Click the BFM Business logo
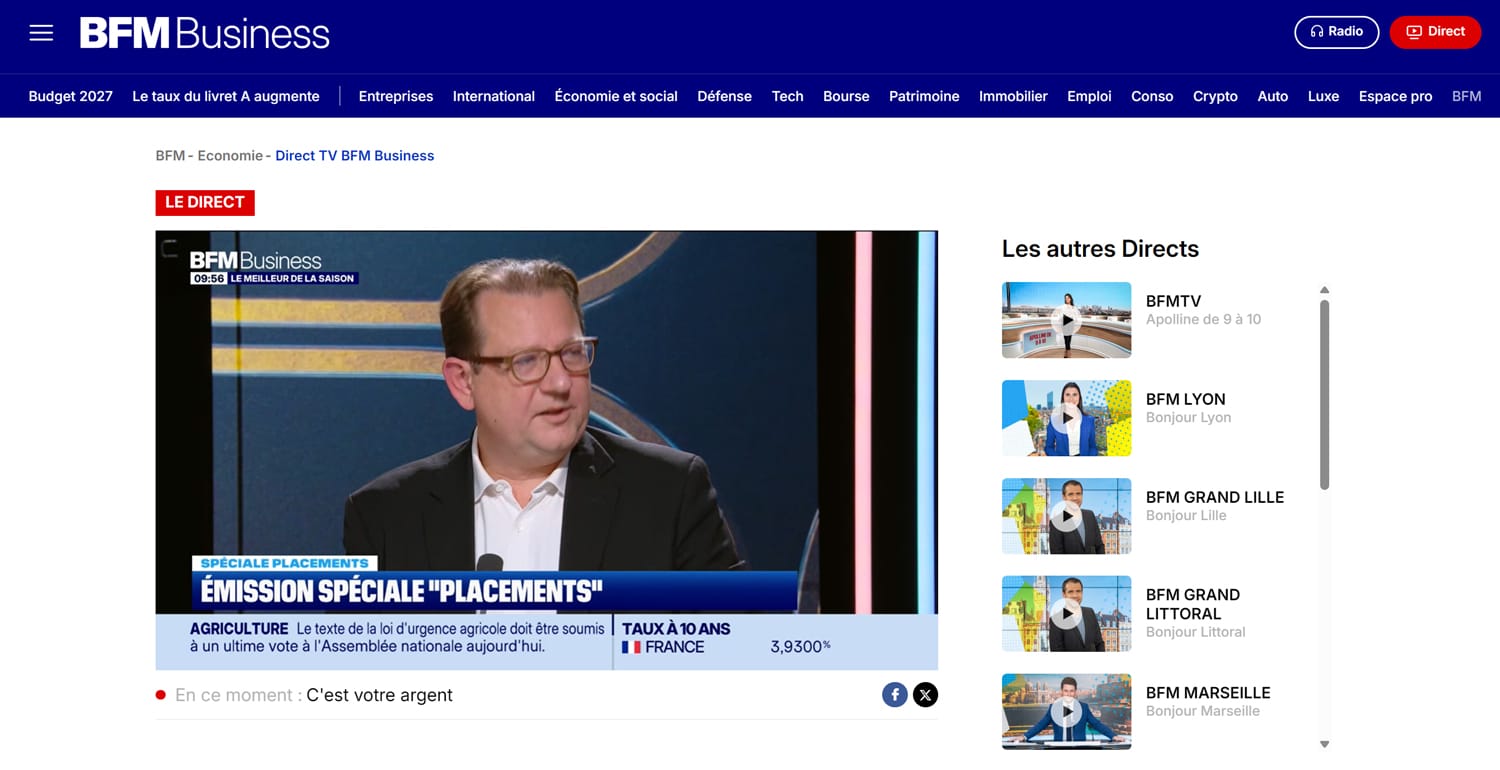Viewport: 1500px width, 770px height. tap(205, 33)
